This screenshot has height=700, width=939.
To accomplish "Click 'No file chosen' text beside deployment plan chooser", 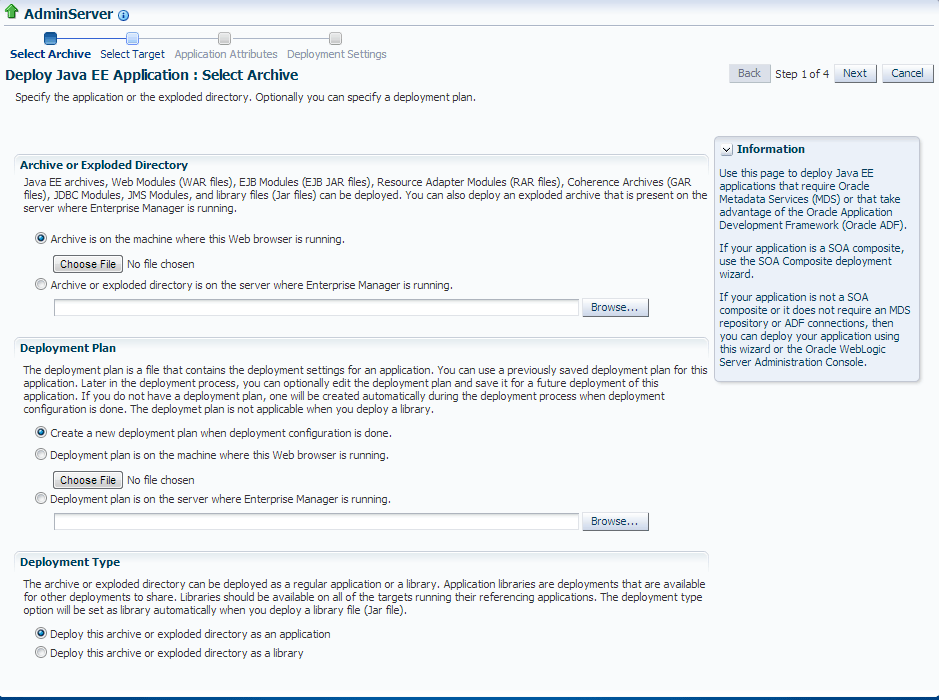I will point(160,480).
